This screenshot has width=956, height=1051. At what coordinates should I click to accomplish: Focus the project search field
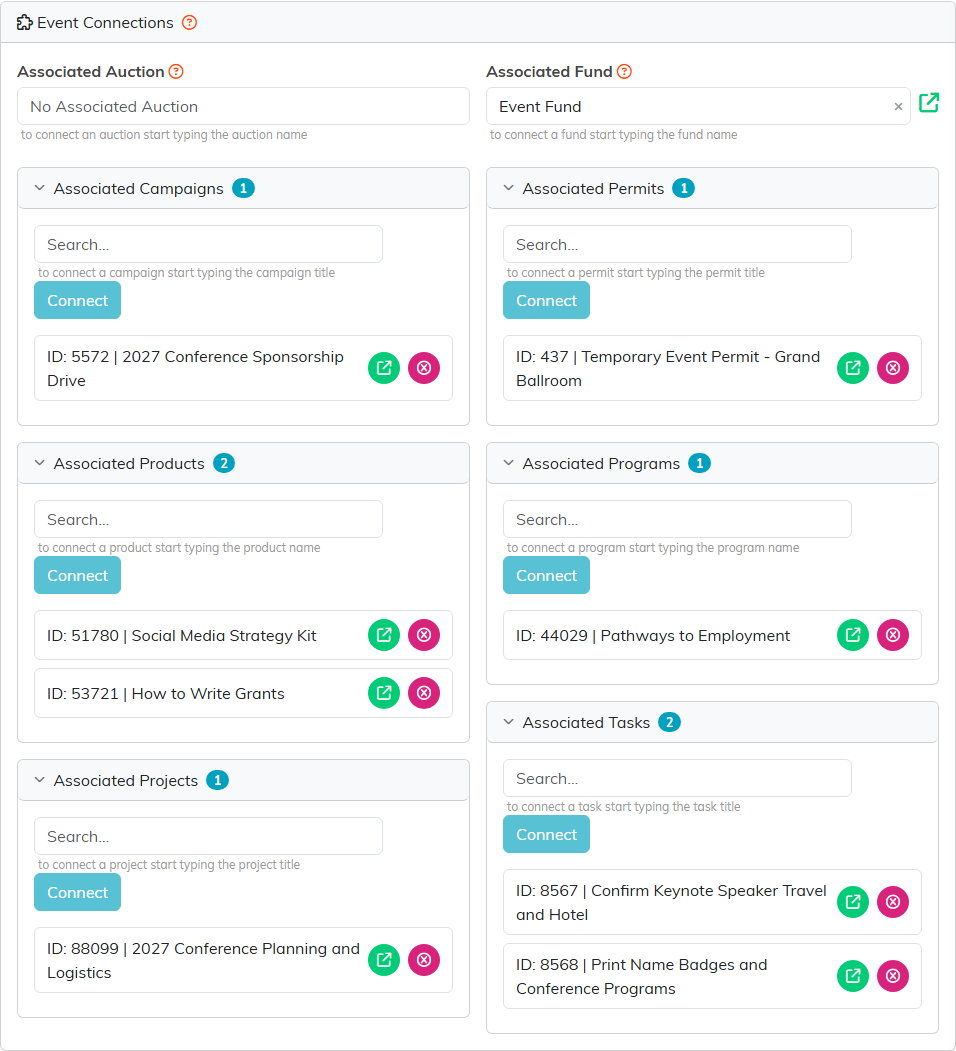click(208, 837)
